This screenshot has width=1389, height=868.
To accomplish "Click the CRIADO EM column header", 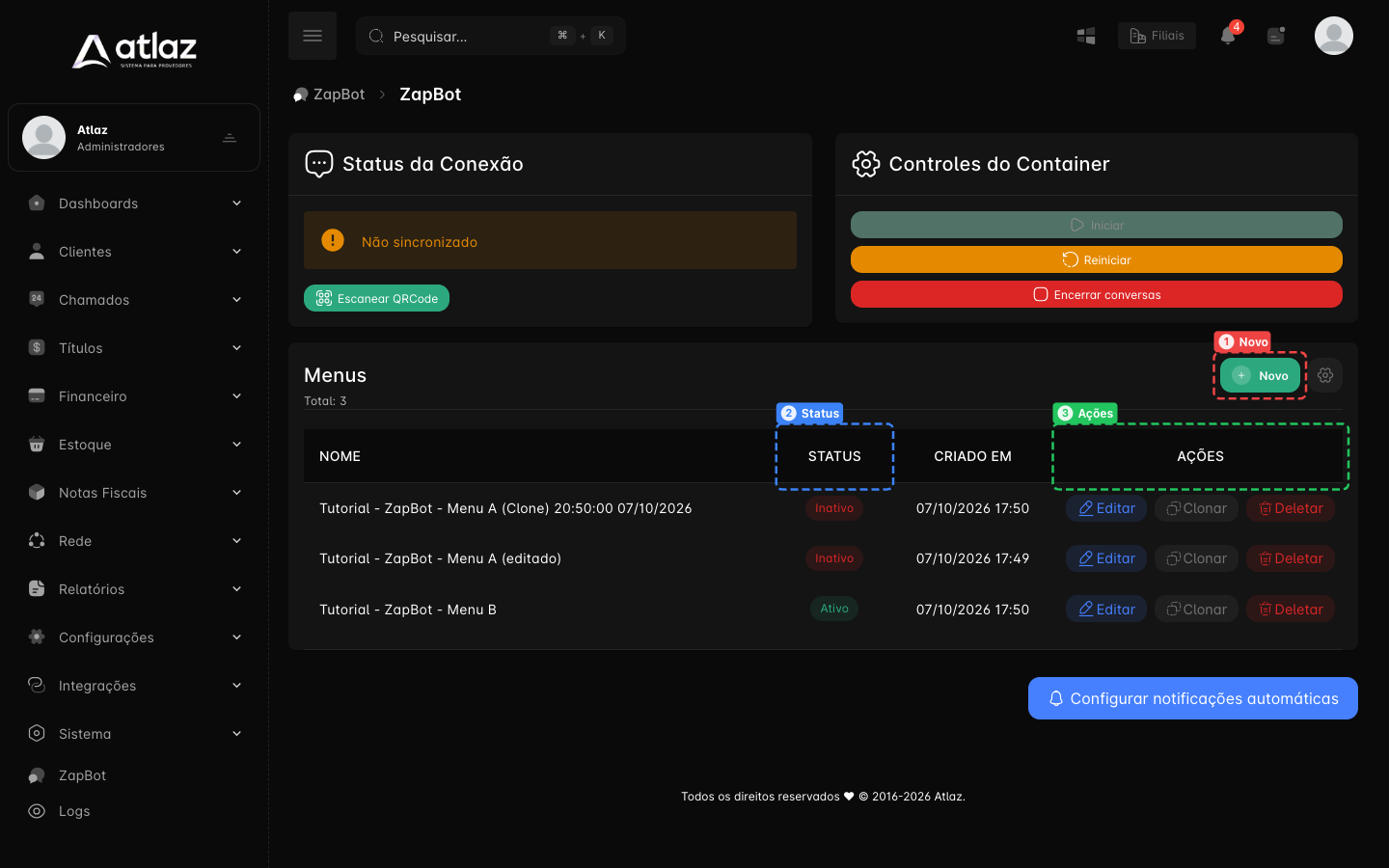I will [x=972, y=456].
